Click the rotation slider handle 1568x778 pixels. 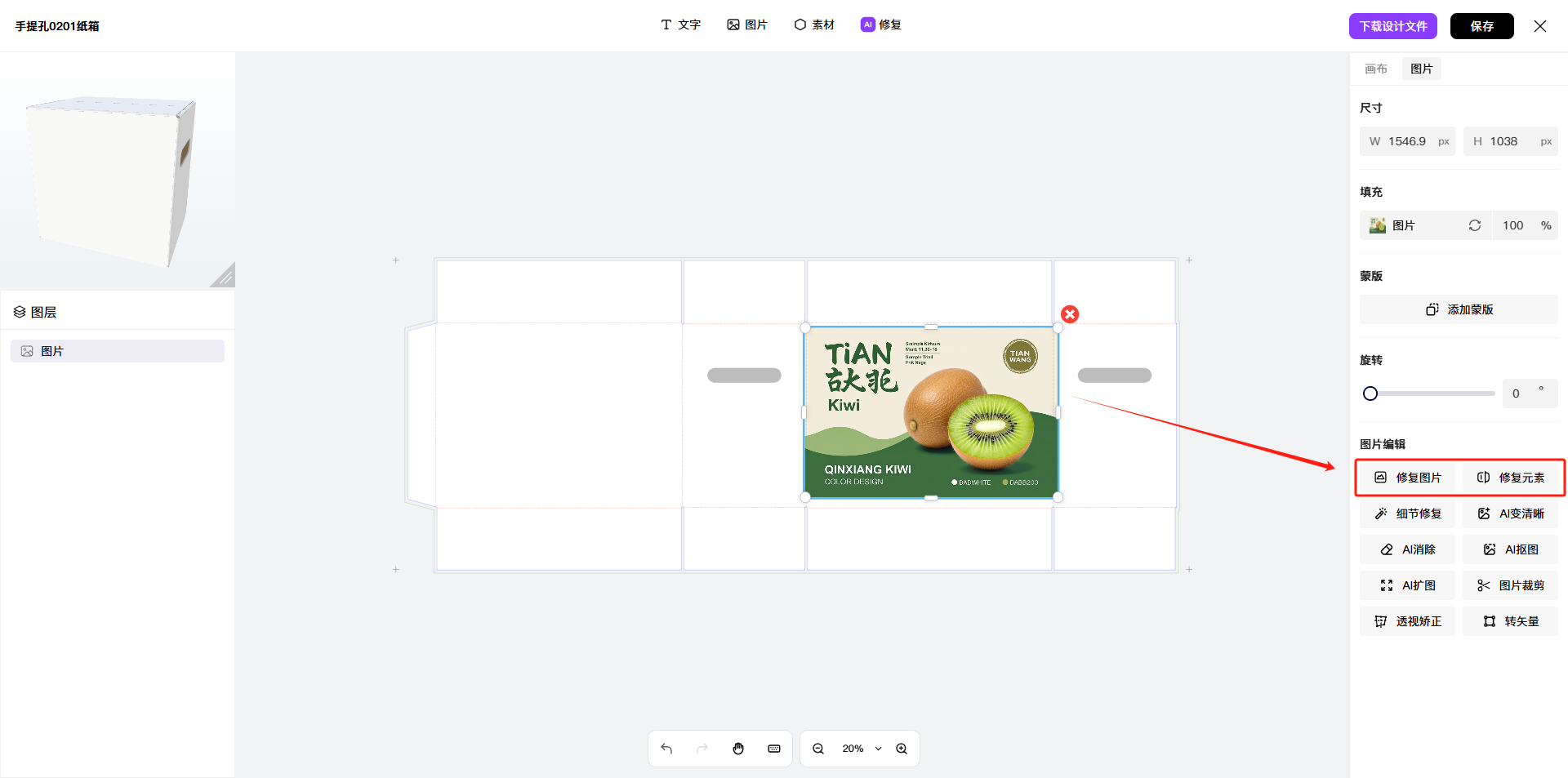coord(1370,393)
